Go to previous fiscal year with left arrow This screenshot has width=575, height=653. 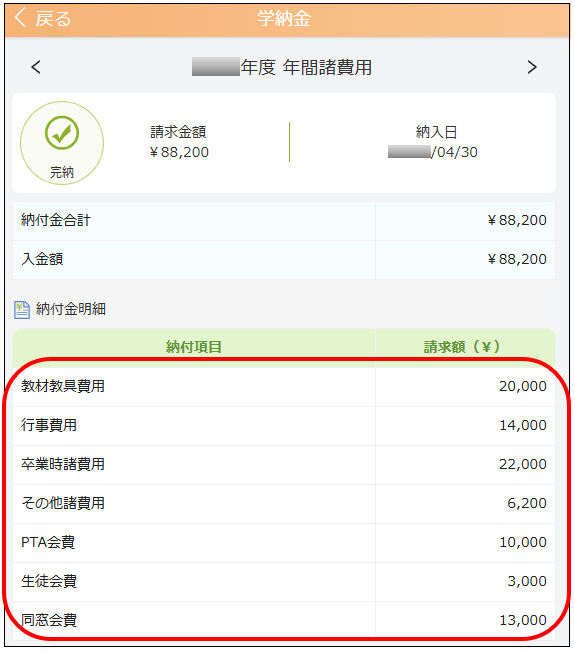click(36, 67)
